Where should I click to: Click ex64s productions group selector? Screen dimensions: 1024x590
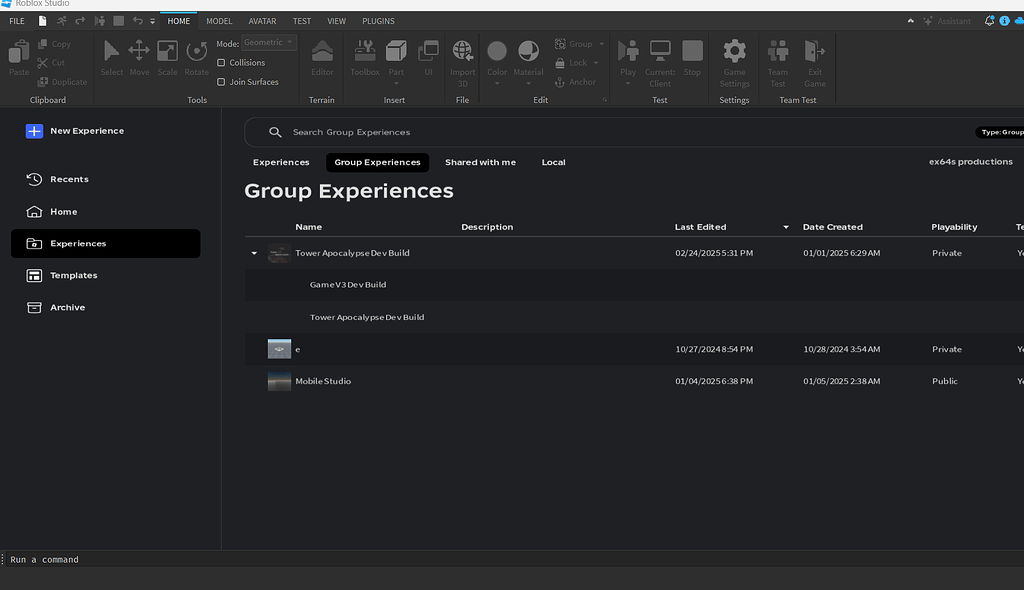970,161
